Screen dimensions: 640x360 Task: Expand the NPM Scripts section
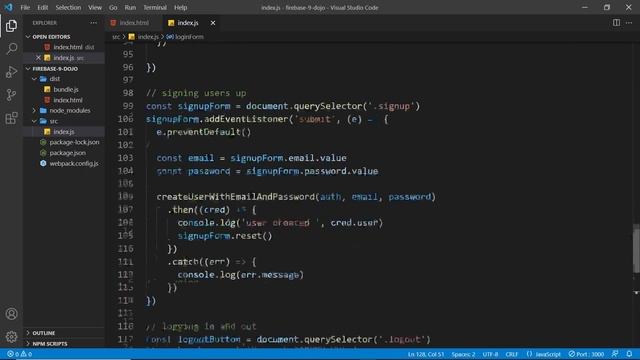pyautogui.click(x=49, y=344)
